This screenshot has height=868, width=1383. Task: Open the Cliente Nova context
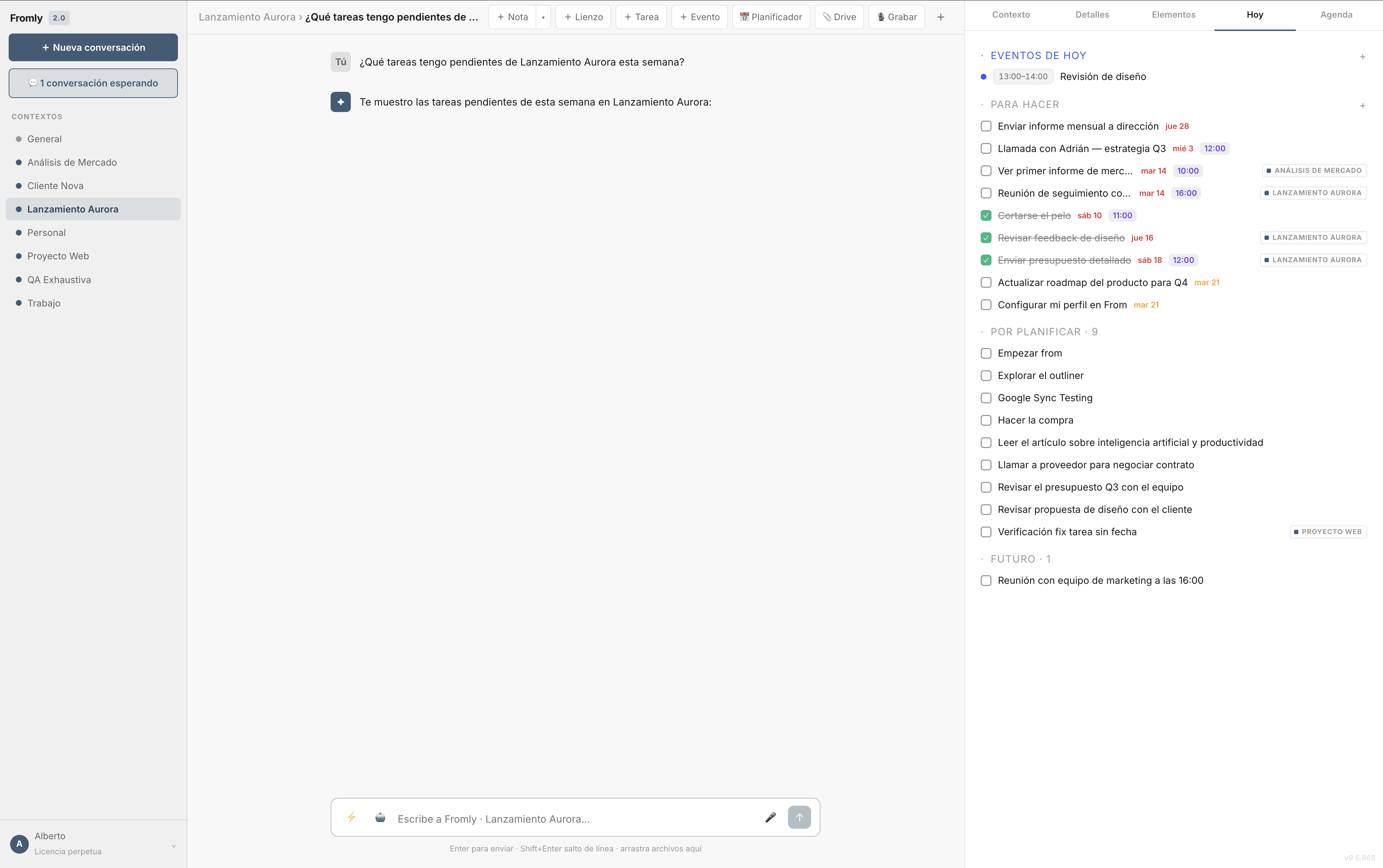point(93,186)
